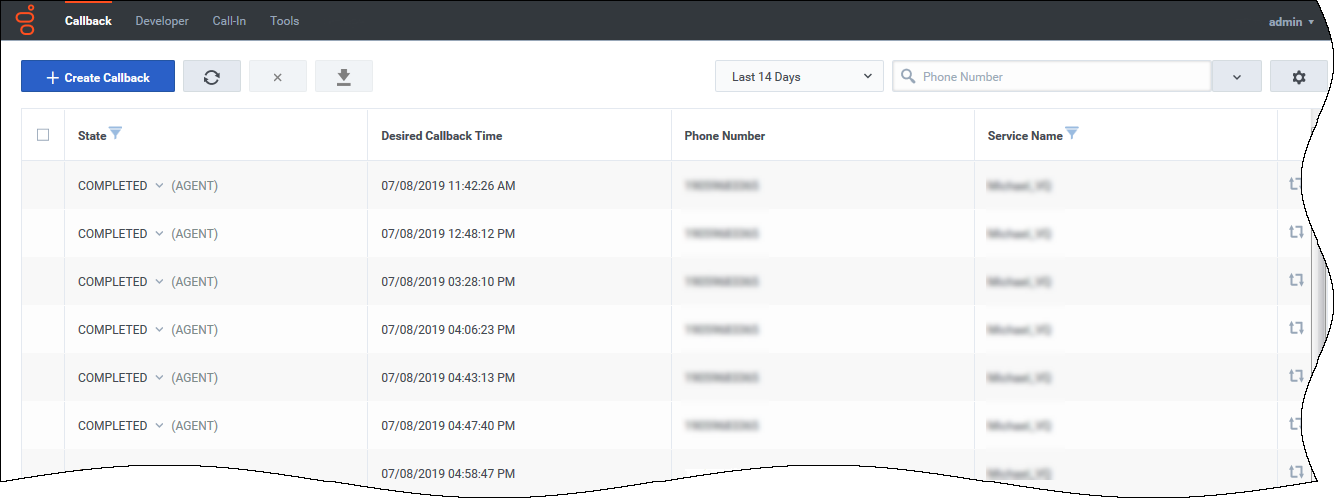
Task: Open the Last 14 Days time range dropdown
Action: [x=799, y=77]
